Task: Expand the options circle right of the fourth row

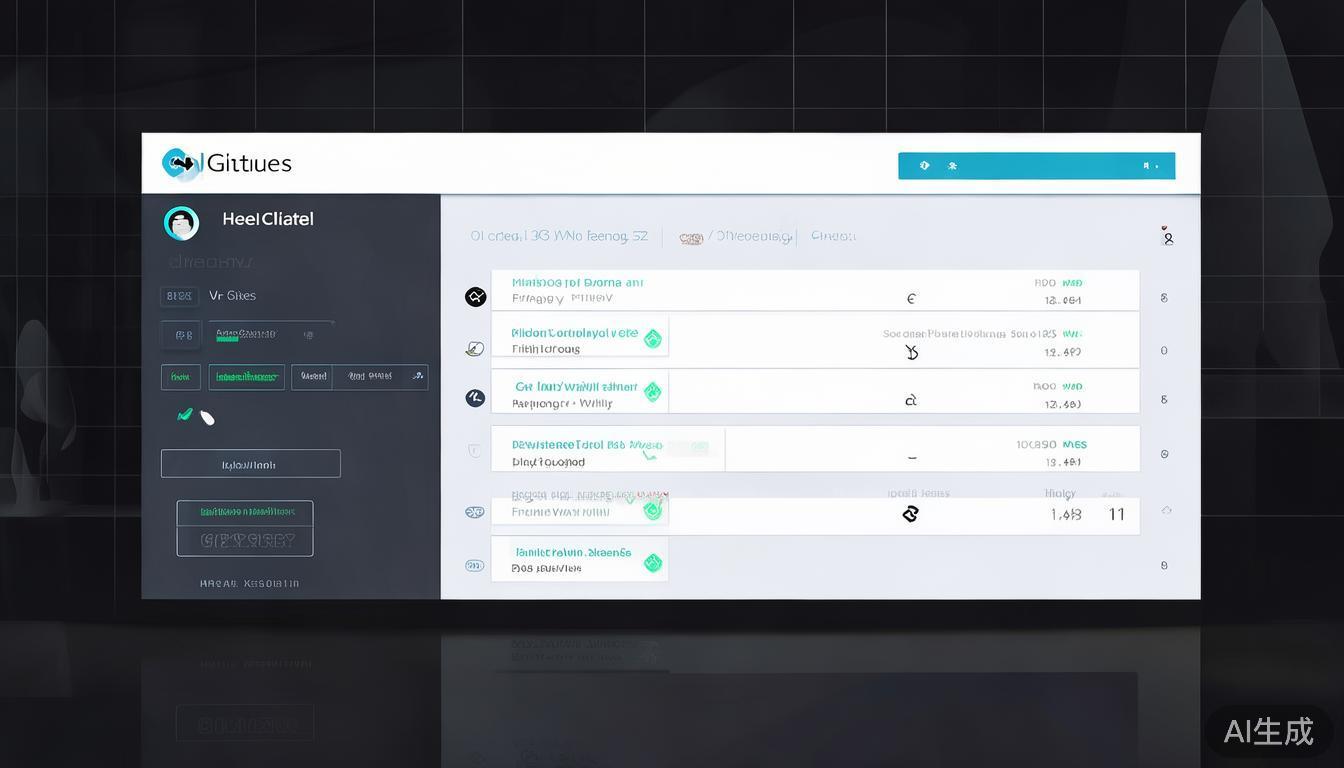Action: point(1164,454)
